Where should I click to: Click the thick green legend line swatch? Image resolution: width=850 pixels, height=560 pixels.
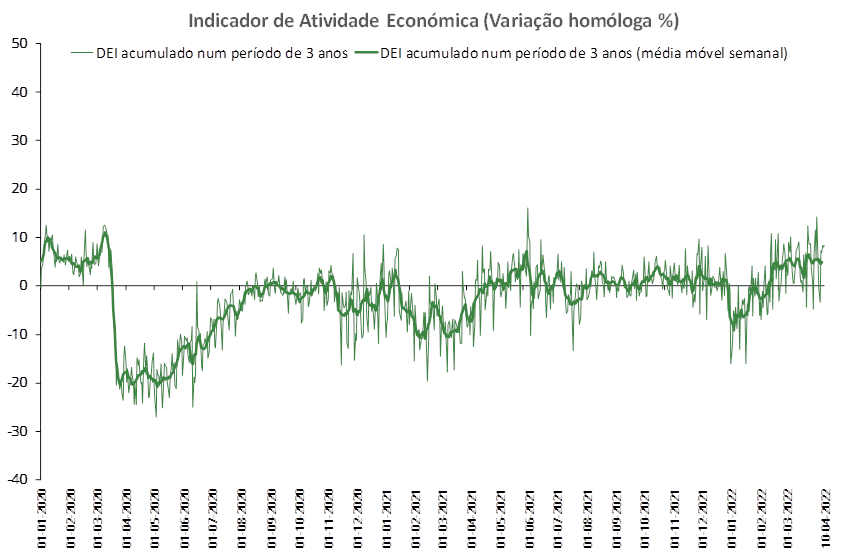(366, 53)
